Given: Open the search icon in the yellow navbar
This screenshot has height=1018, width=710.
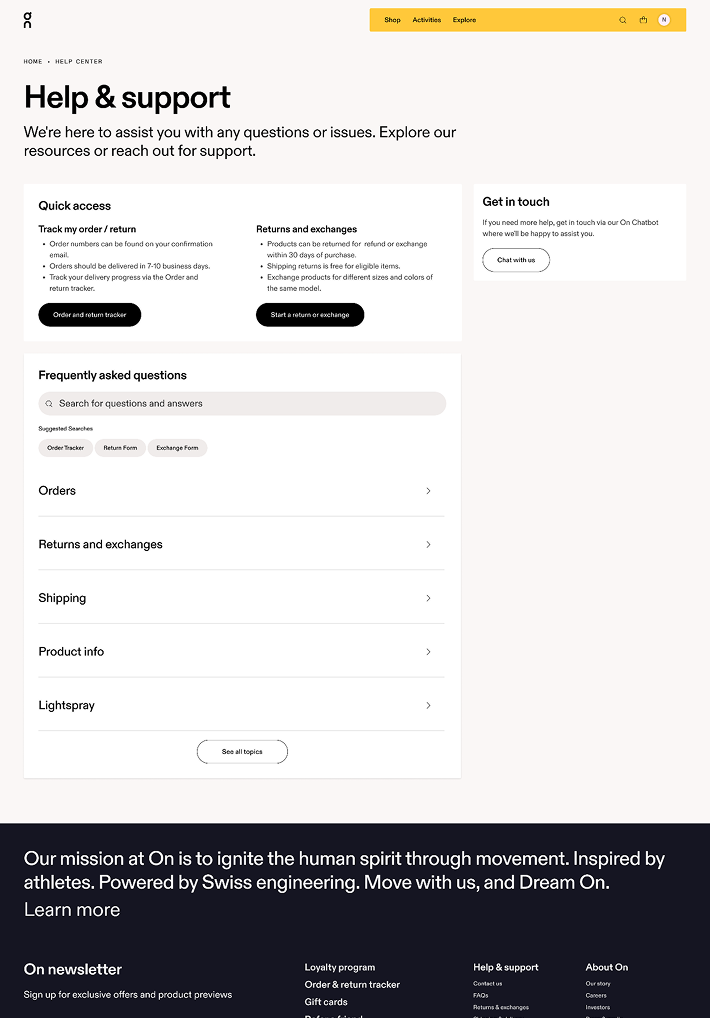Looking at the screenshot, I should [622, 20].
